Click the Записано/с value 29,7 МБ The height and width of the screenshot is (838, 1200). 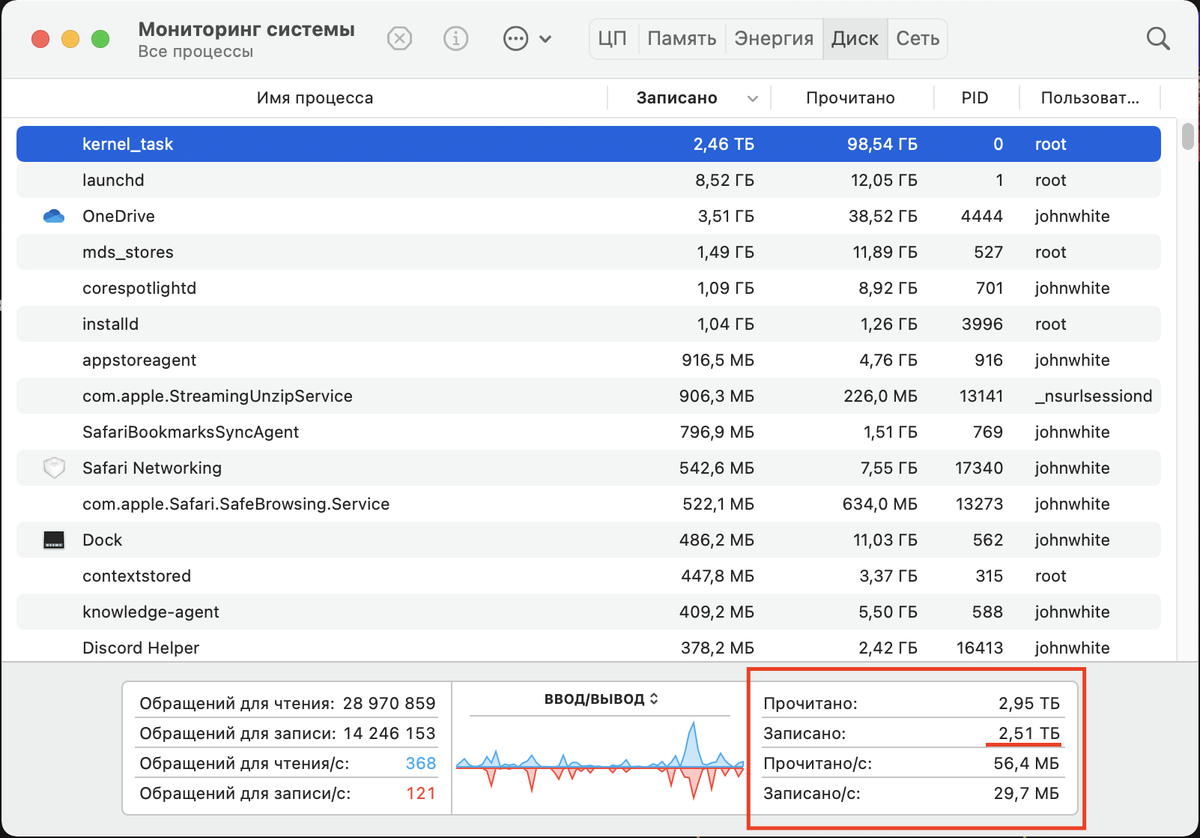pyautogui.click(x=1026, y=795)
